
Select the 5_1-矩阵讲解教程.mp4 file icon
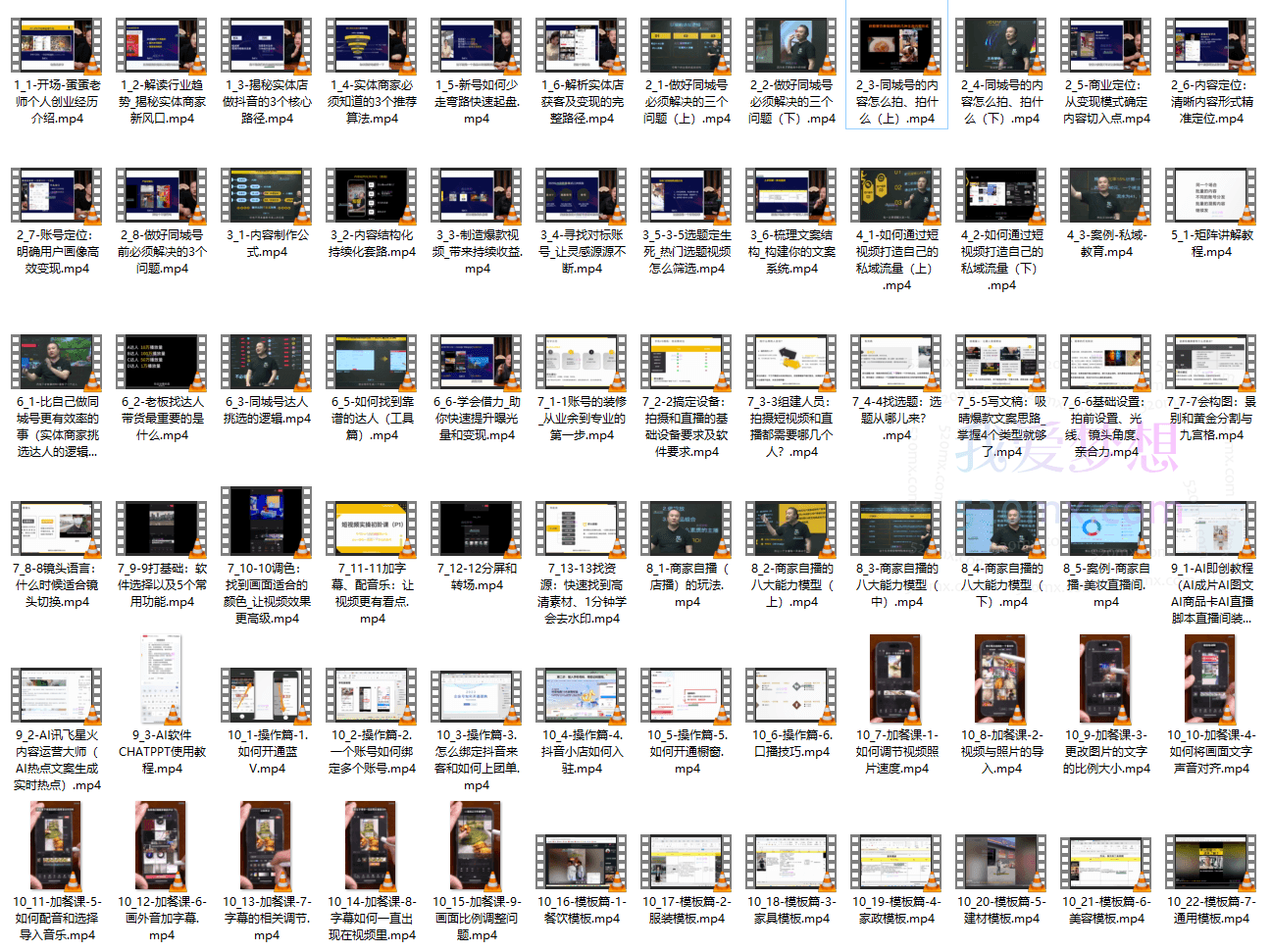(x=1211, y=196)
